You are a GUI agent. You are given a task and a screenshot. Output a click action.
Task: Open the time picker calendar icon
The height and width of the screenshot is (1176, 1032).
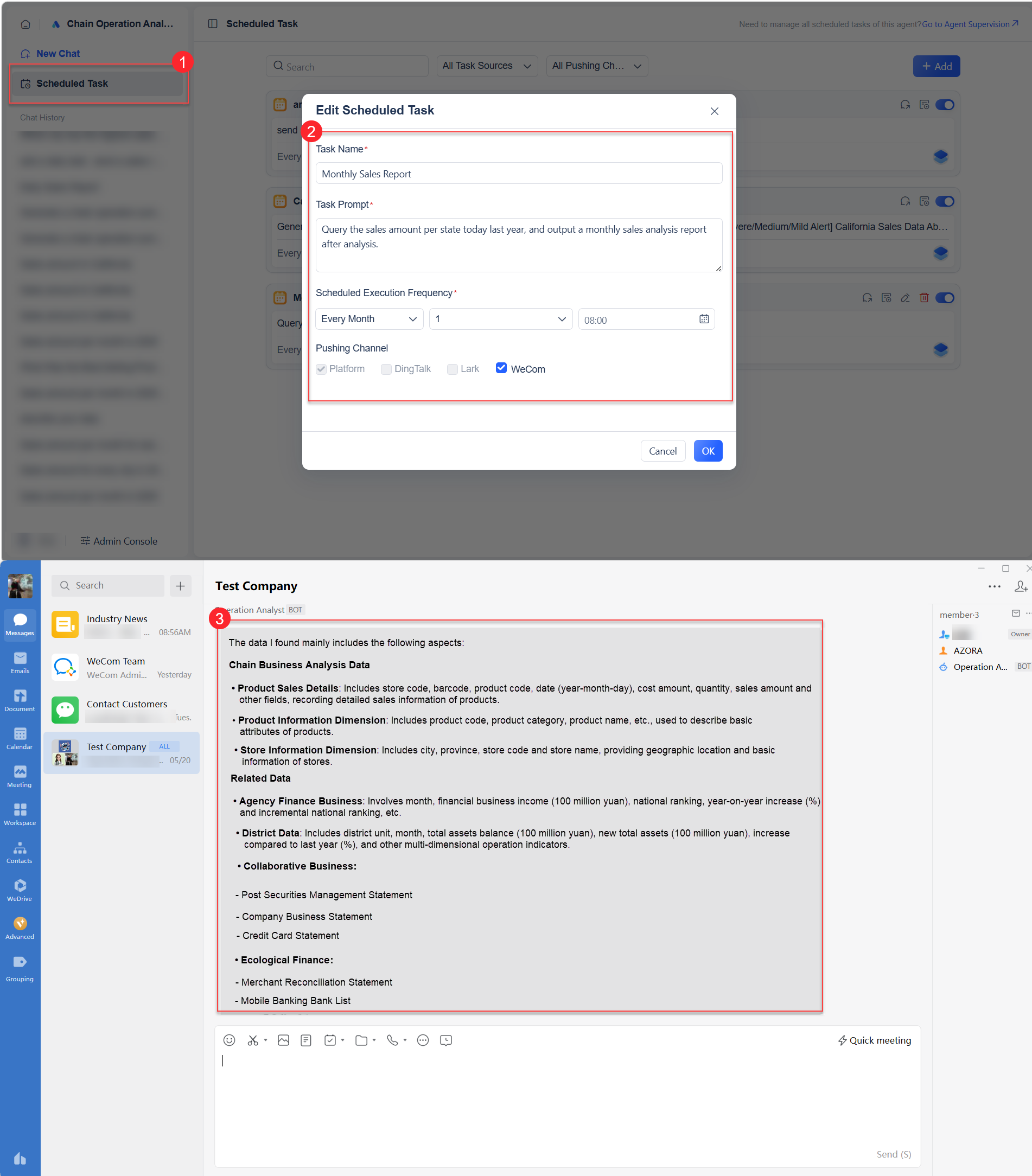pyautogui.click(x=704, y=319)
